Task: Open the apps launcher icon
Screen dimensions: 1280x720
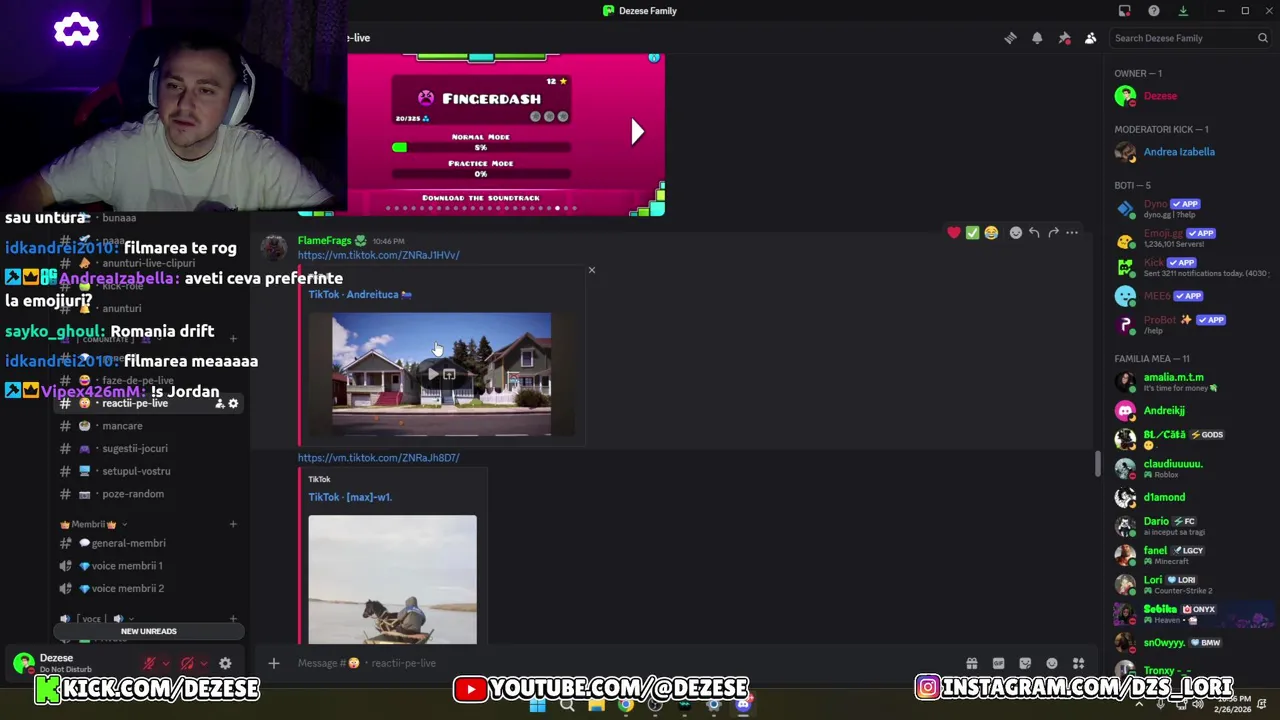Action: click(1078, 663)
